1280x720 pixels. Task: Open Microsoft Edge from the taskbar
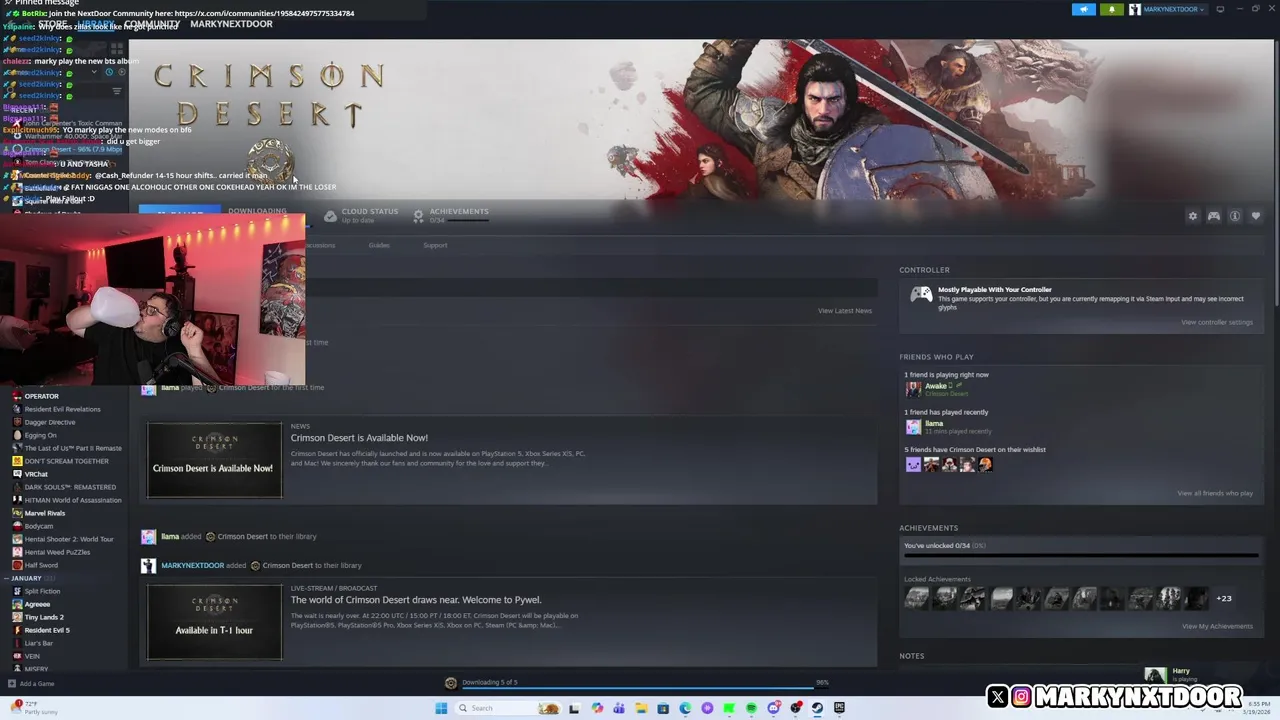tap(685, 708)
